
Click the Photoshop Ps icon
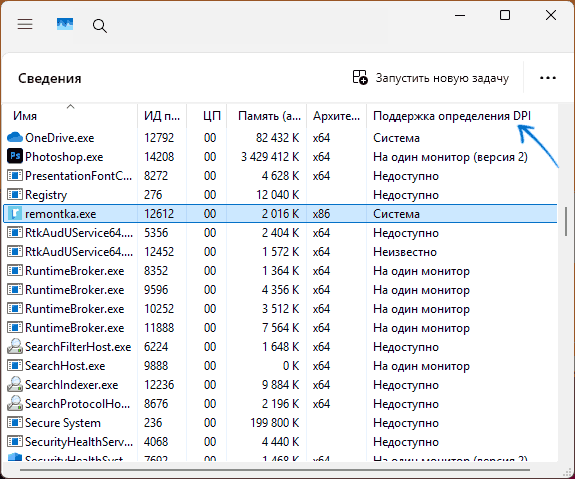click(15, 156)
